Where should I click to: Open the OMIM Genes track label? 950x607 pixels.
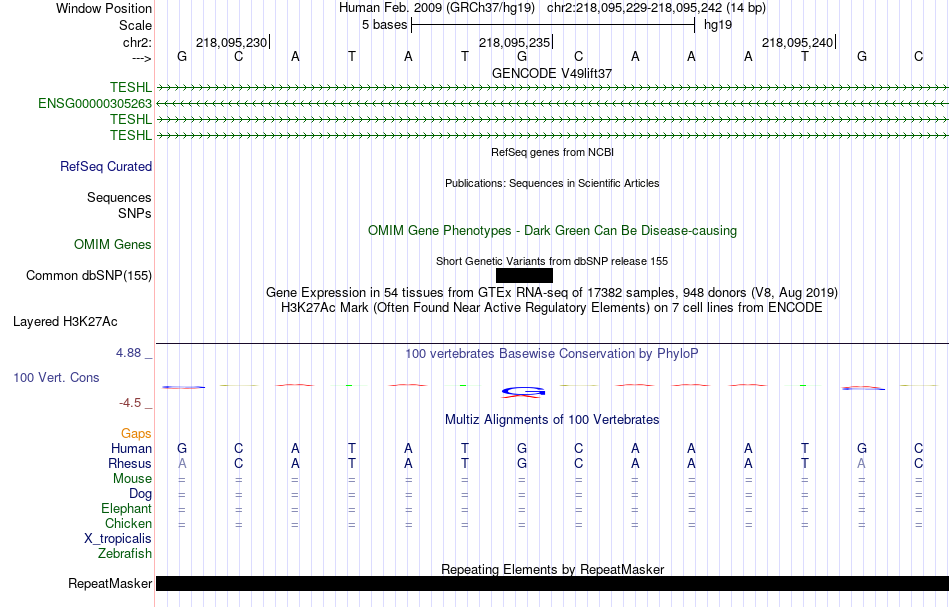(113, 244)
